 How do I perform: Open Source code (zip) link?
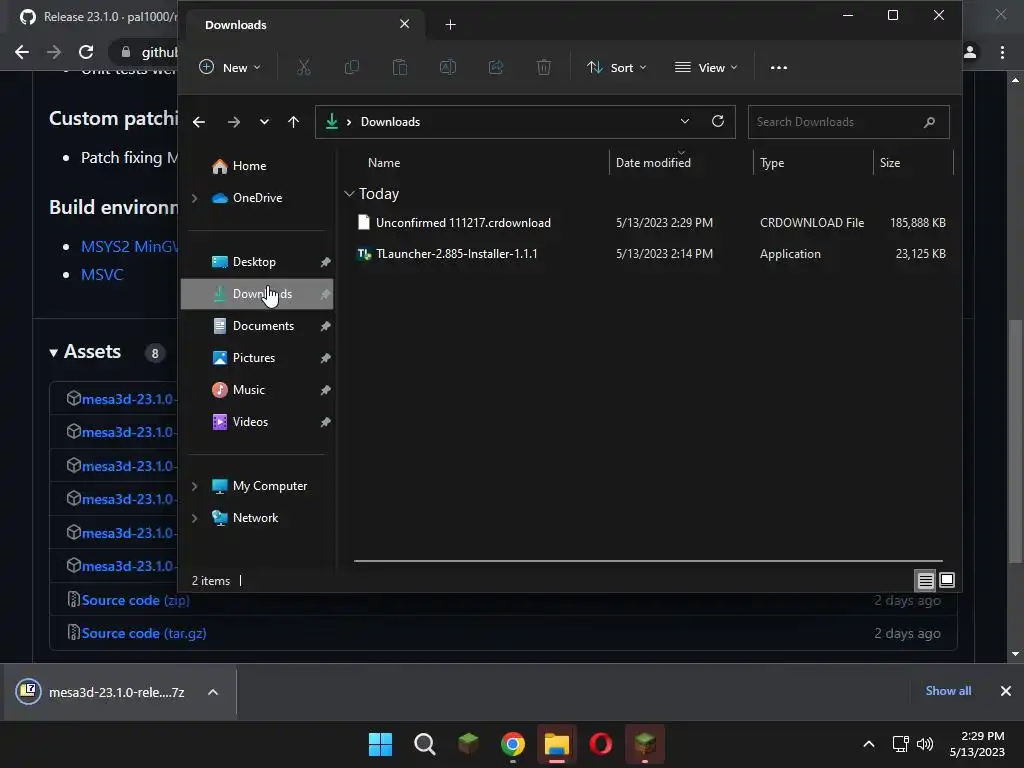135,600
